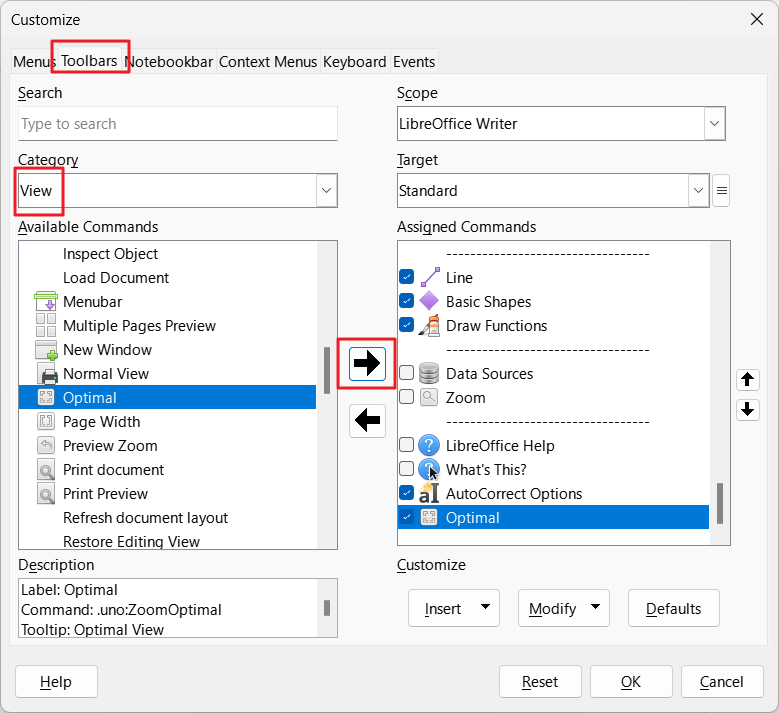Click the Line tool icon in Assigned Commands
This screenshot has width=779, height=713.
(x=430, y=277)
